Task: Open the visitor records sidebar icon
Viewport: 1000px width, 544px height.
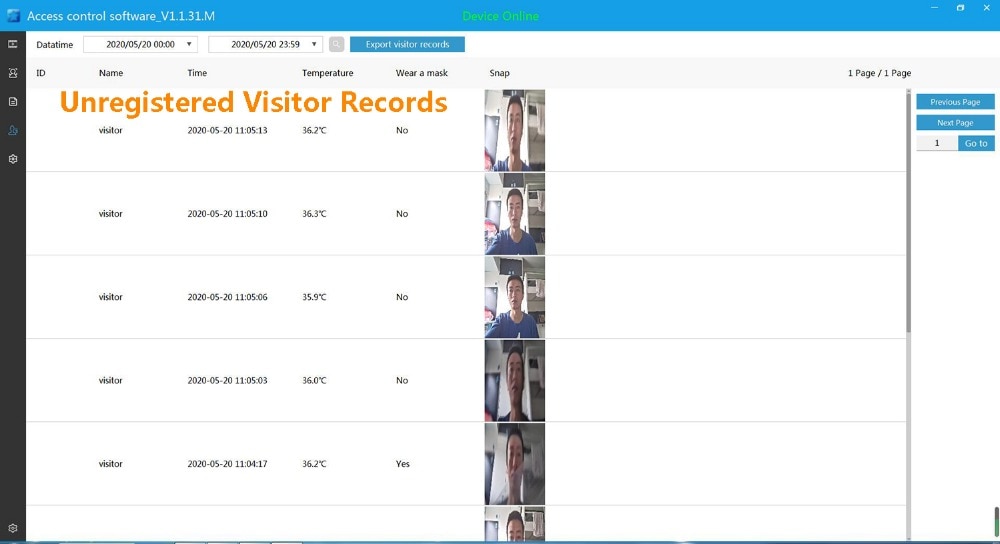Action: pos(12,130)
